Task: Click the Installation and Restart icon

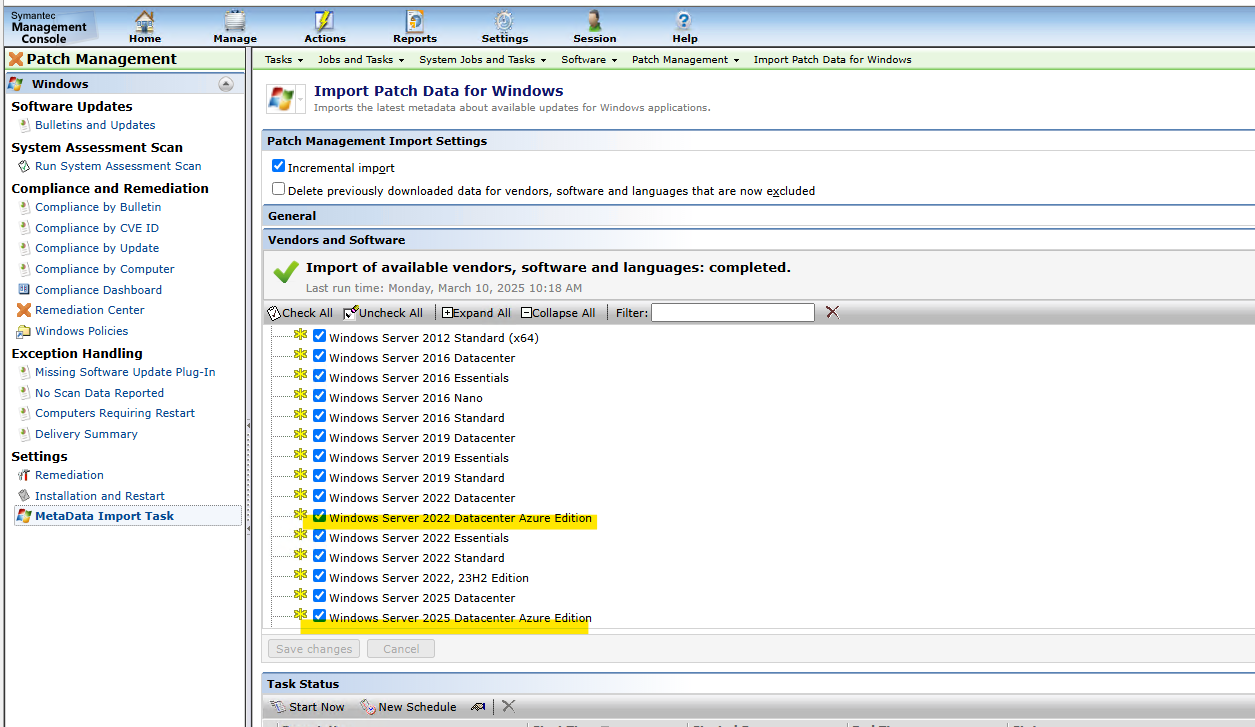Action: 24,496
